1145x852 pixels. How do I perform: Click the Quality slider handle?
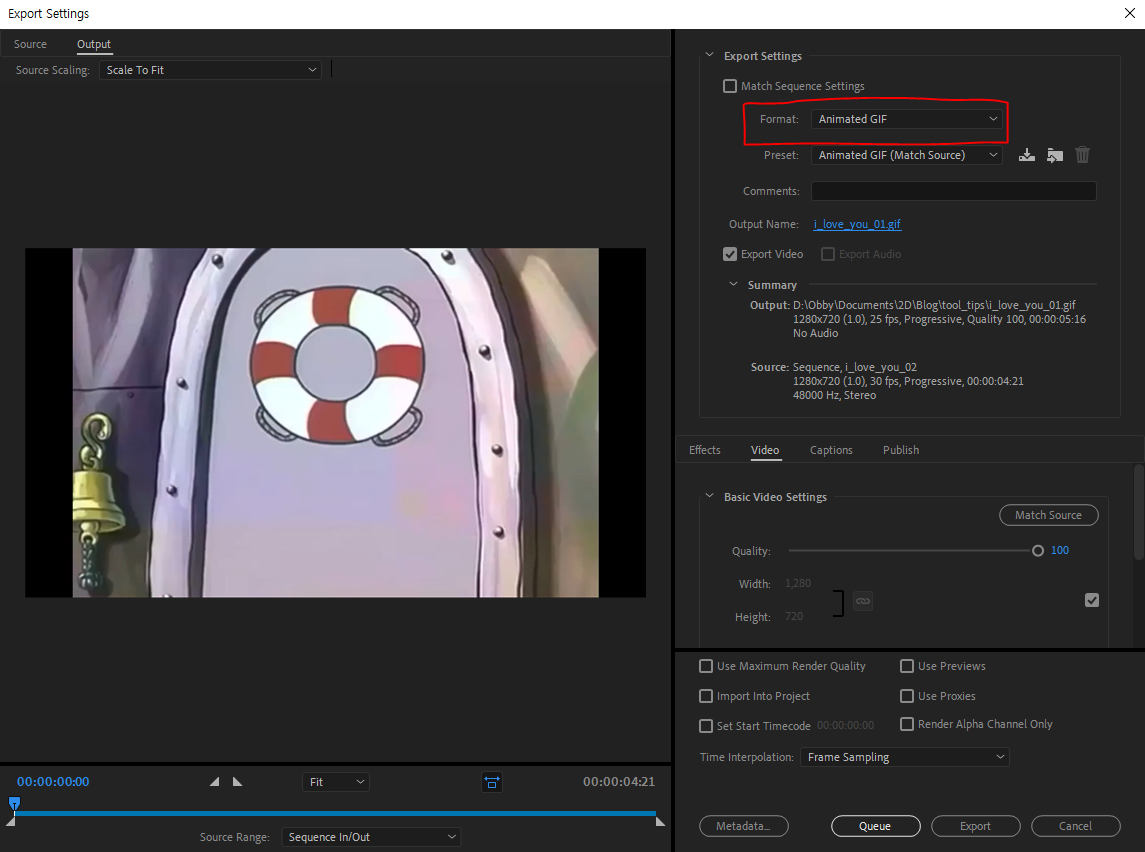[x=1038, y=550]
